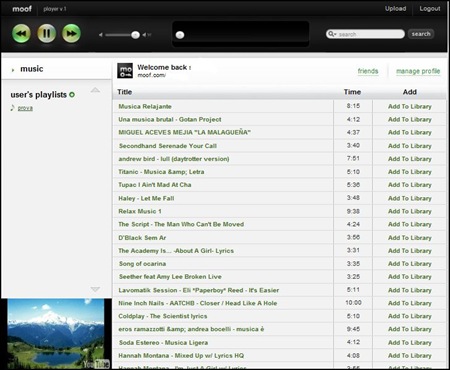
Task: Add andrew bird - lull to library
Action: click(410, 159)
